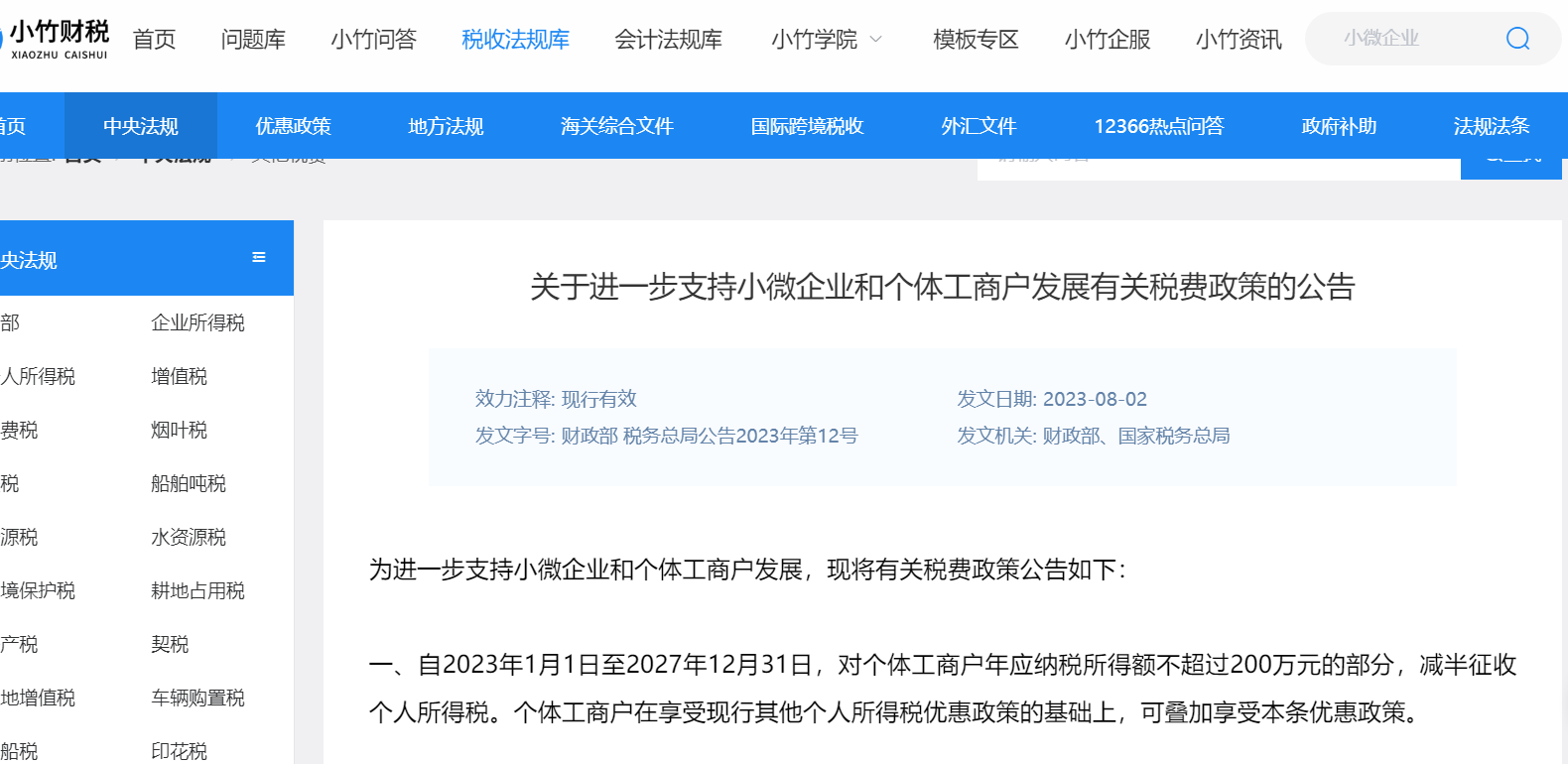
Task: Click the search magnifier icon
Action: [x=1517, y=39]
